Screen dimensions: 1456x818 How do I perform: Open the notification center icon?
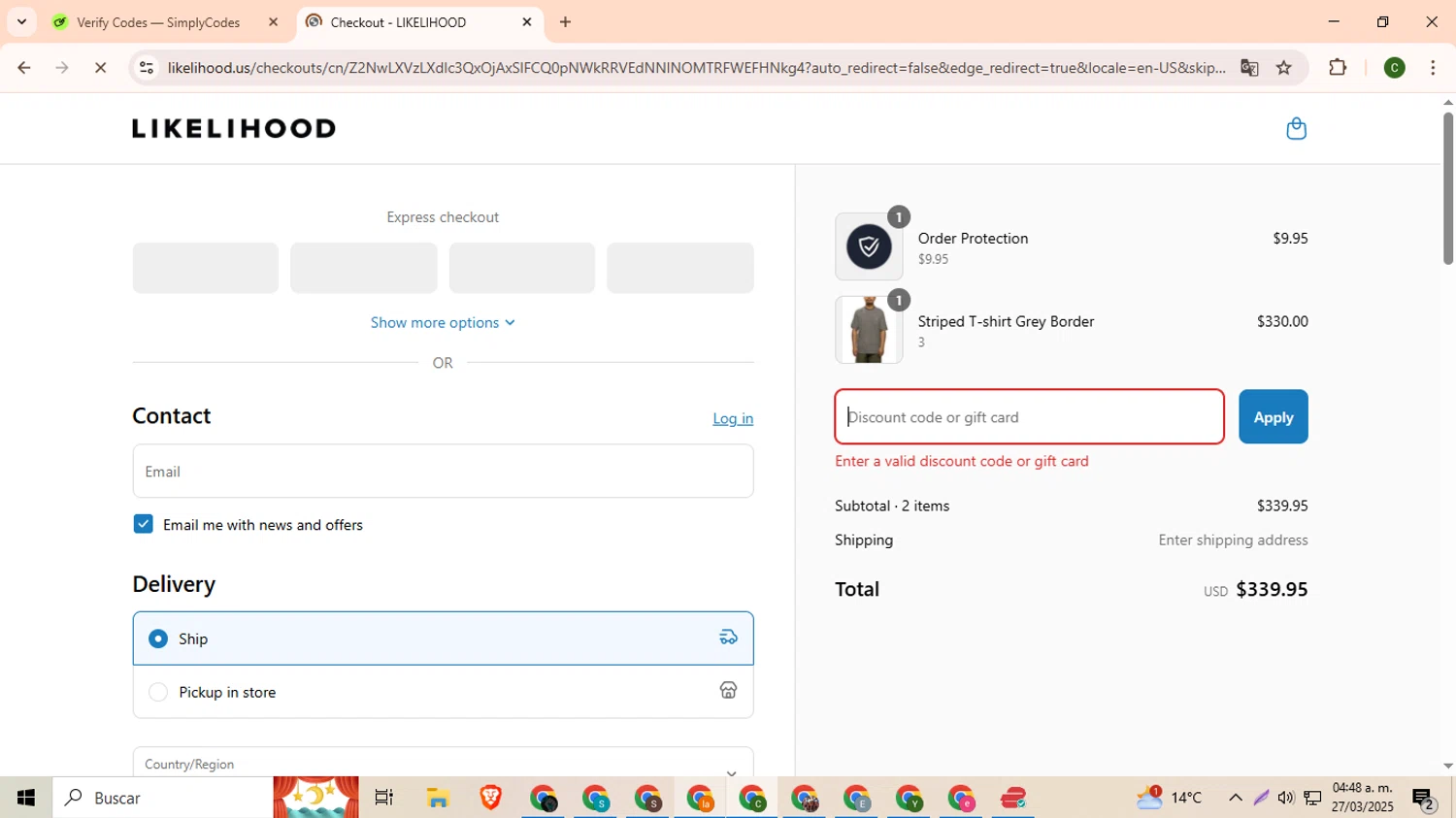(x=1424, y=799)
